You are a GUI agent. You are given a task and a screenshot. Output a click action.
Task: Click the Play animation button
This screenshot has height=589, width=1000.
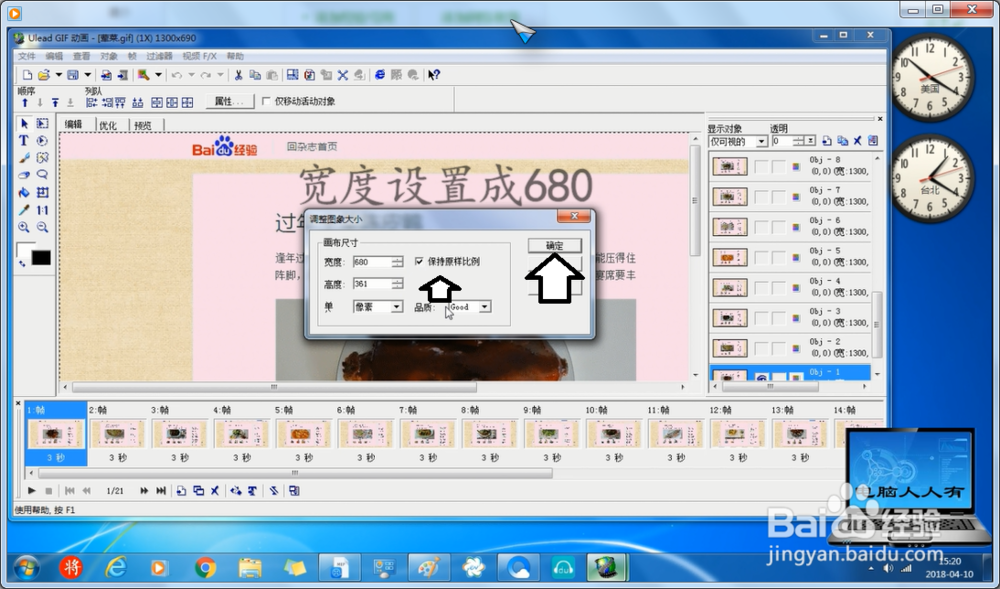point(31,491)
